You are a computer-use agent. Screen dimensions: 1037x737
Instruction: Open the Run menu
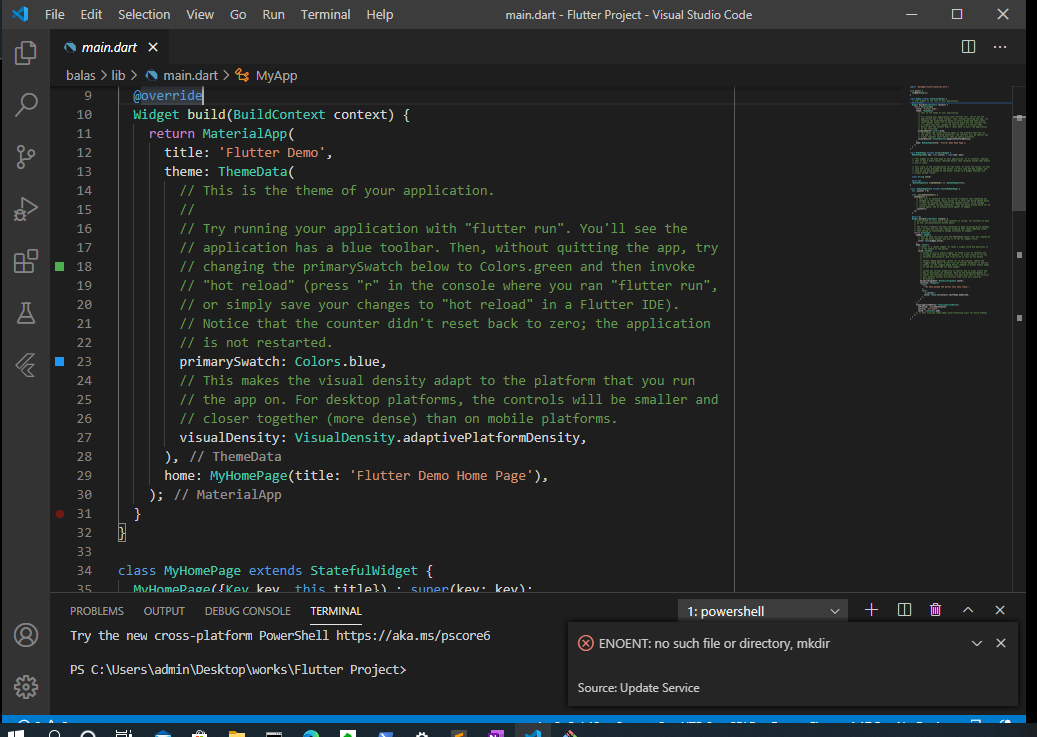(273, 14)
